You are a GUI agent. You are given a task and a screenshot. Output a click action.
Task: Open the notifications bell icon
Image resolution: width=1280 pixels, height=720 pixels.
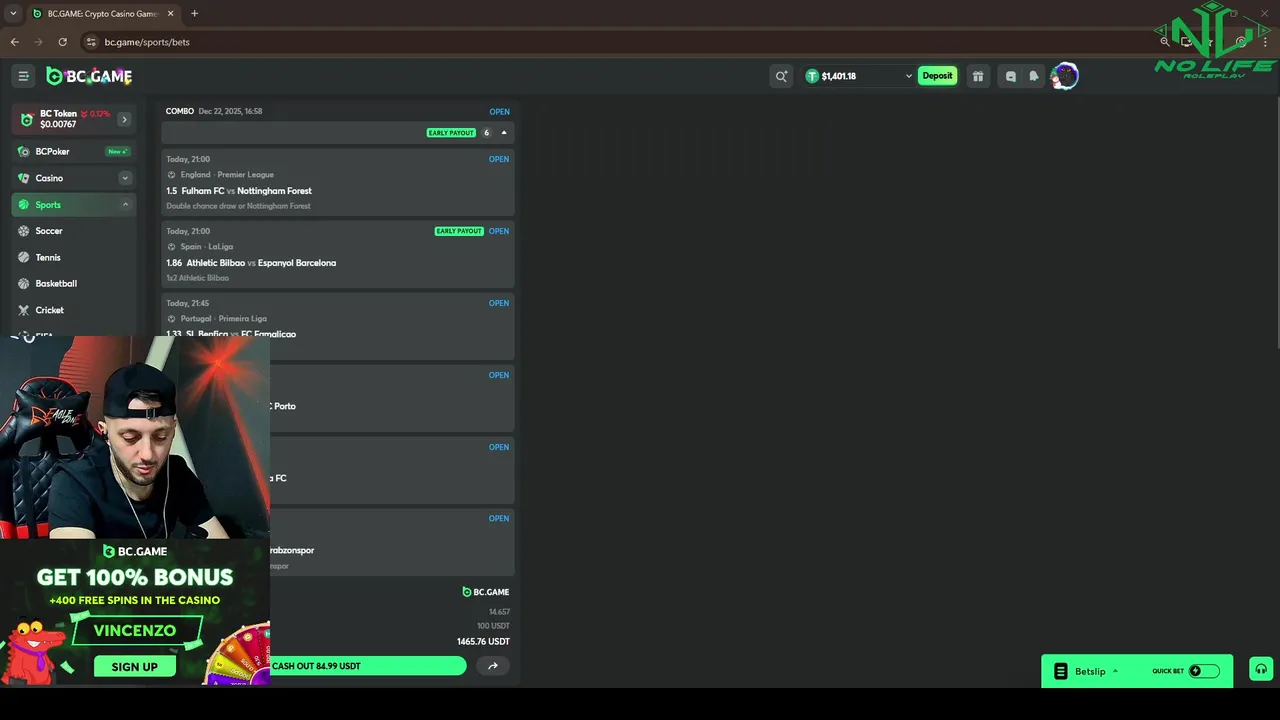1034,76
